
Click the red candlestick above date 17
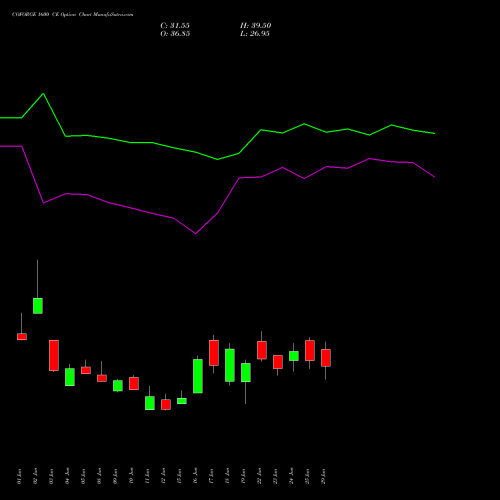[214, 353]
